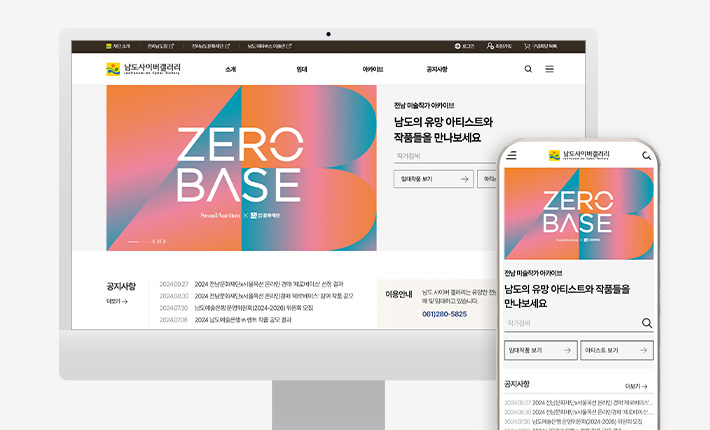Open the 2024.07.08 notice on desktop
The width and height of the screenshot is (710, 430).
(225, 320)
